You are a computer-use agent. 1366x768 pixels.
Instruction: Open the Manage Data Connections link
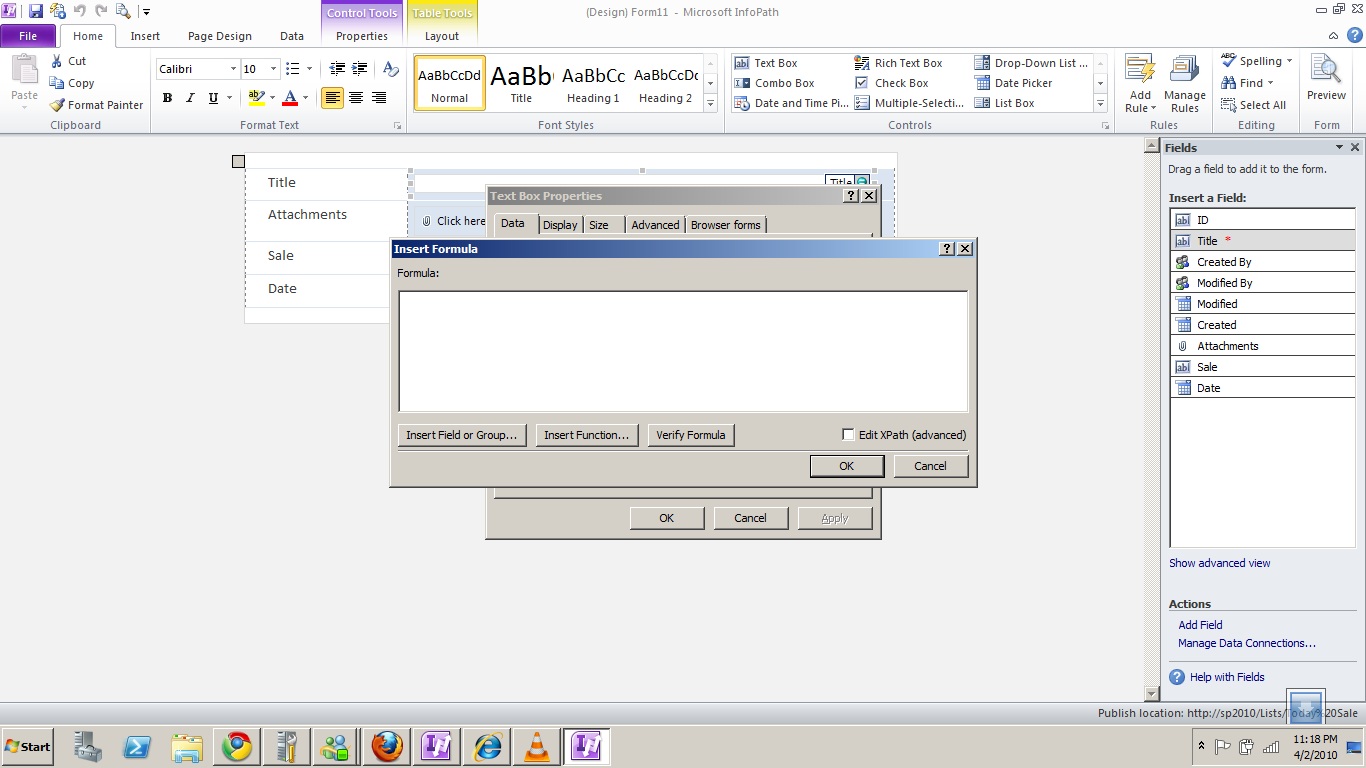tap(1246, 643)
